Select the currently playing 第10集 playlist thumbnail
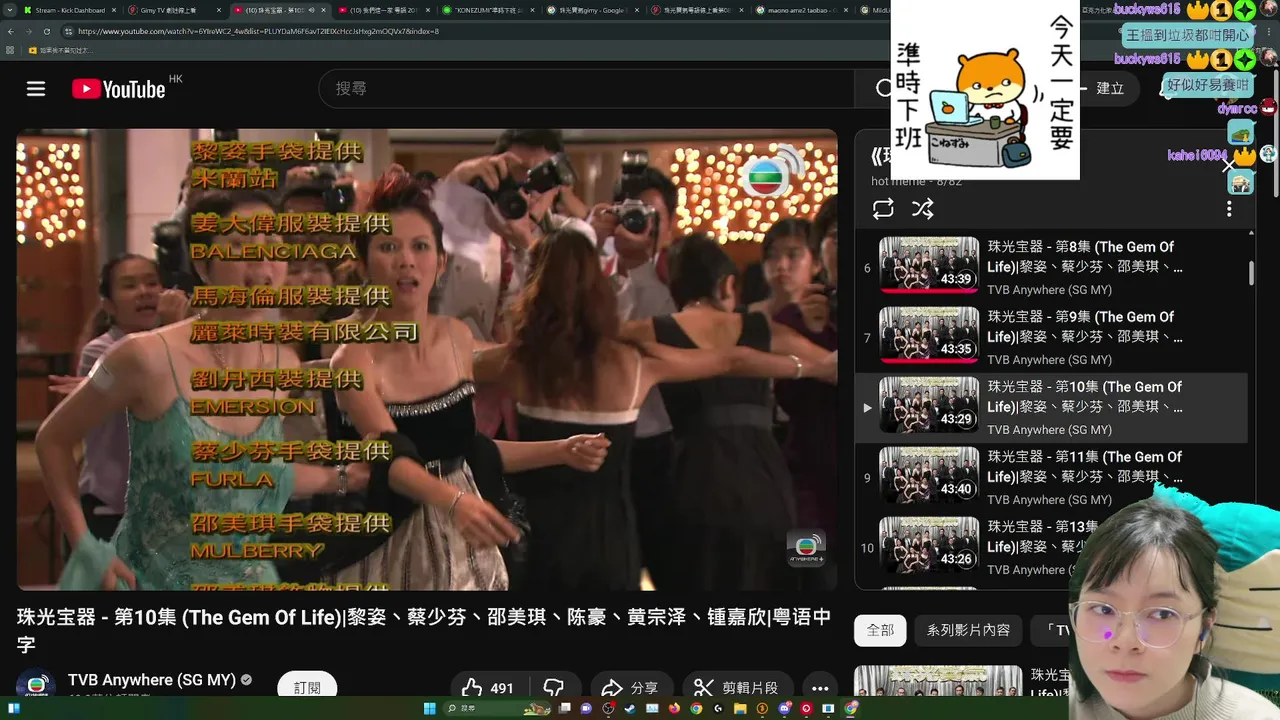The width and height of the screenshot is (1280, 720). pyautogui.click(x=929, y=405)
